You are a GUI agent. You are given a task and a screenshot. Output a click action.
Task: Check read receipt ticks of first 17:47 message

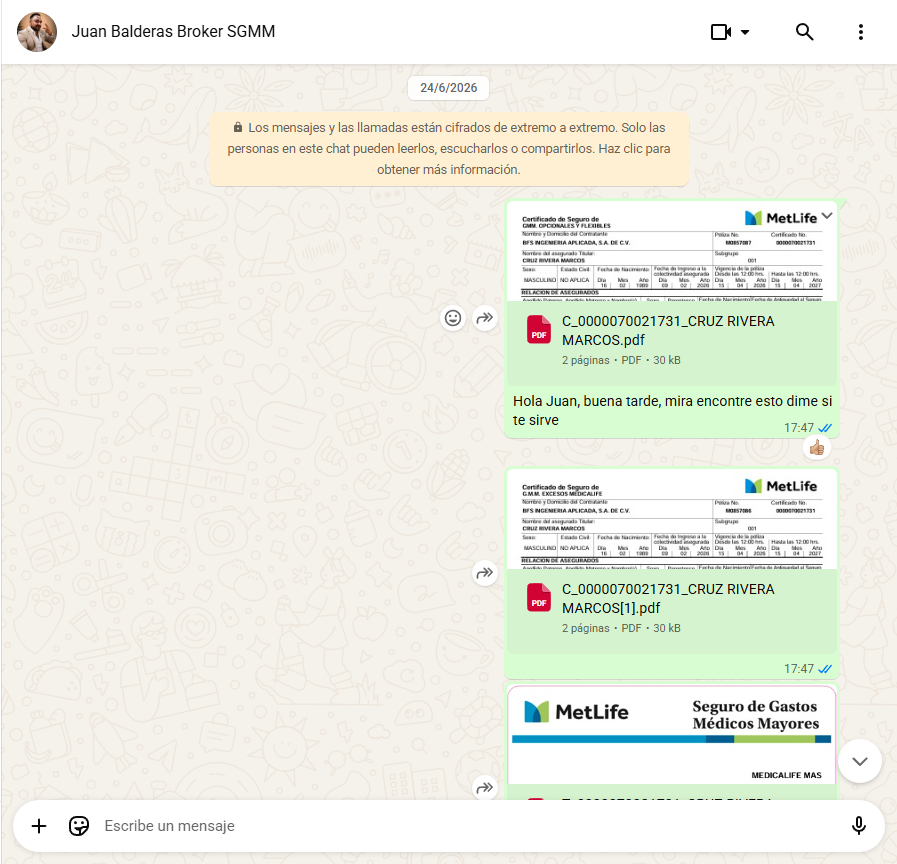825,428
